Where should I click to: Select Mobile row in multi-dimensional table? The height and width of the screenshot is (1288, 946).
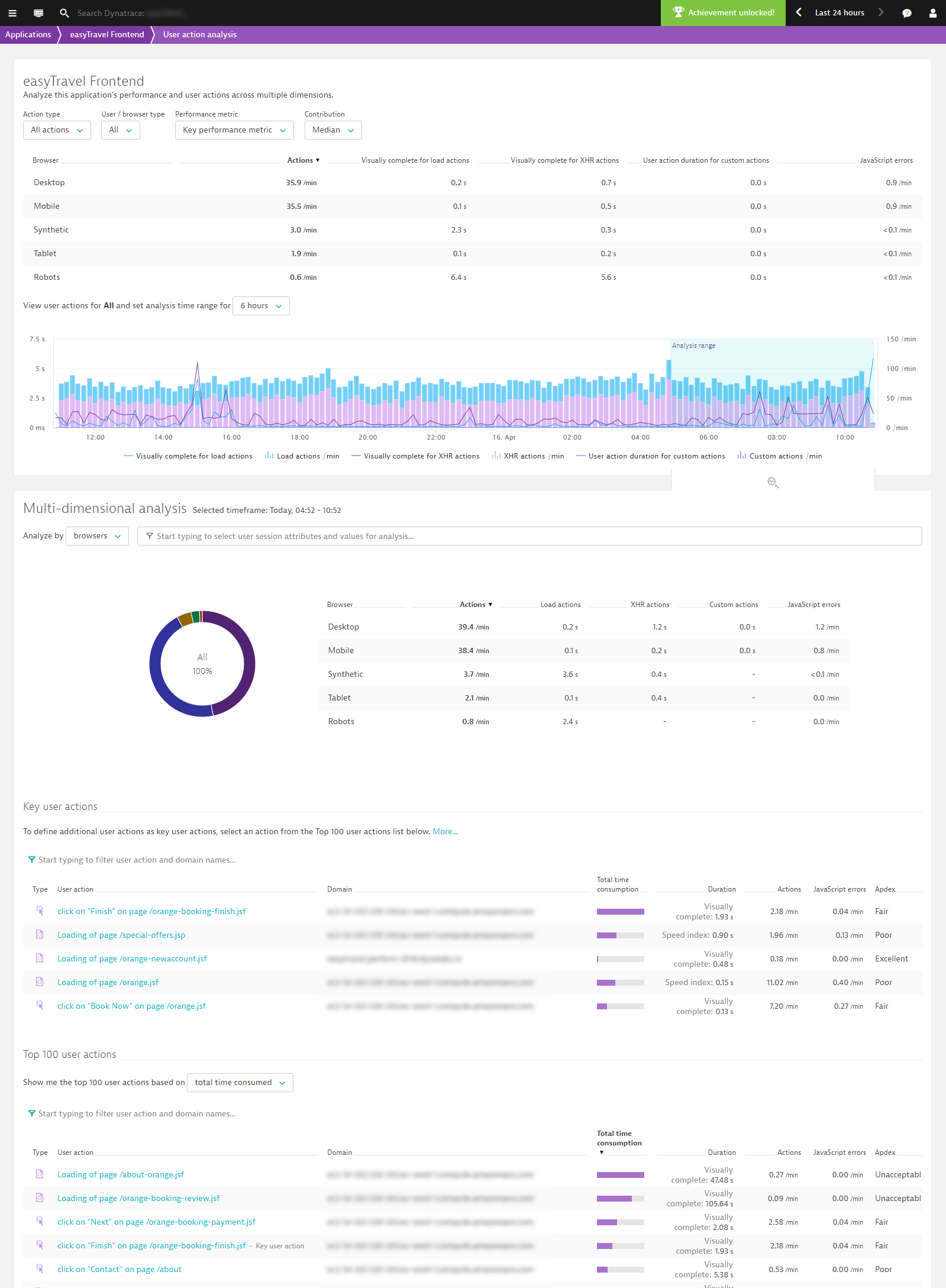click(584, 651)
